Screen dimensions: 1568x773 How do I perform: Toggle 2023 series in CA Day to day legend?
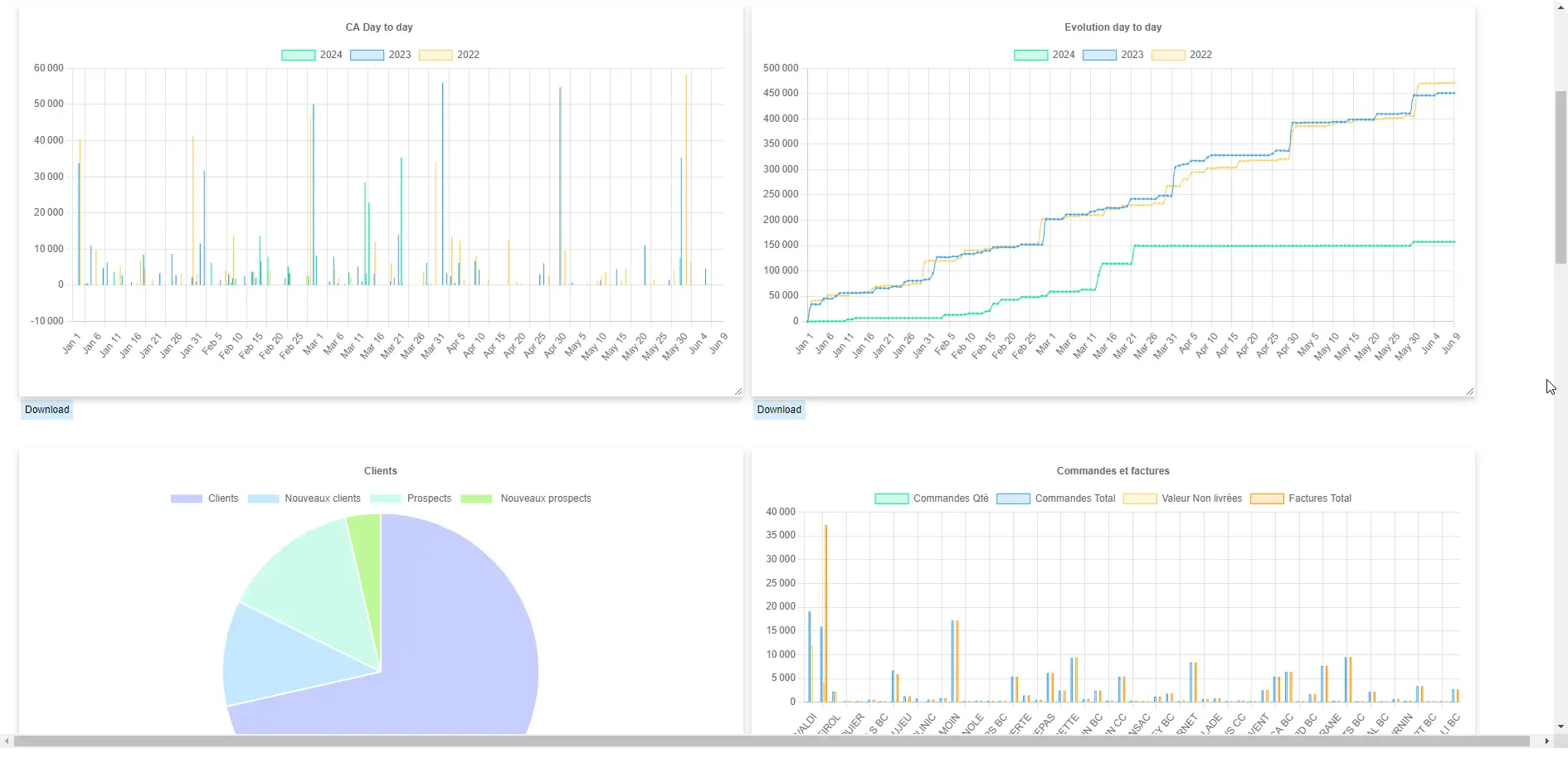381,55
